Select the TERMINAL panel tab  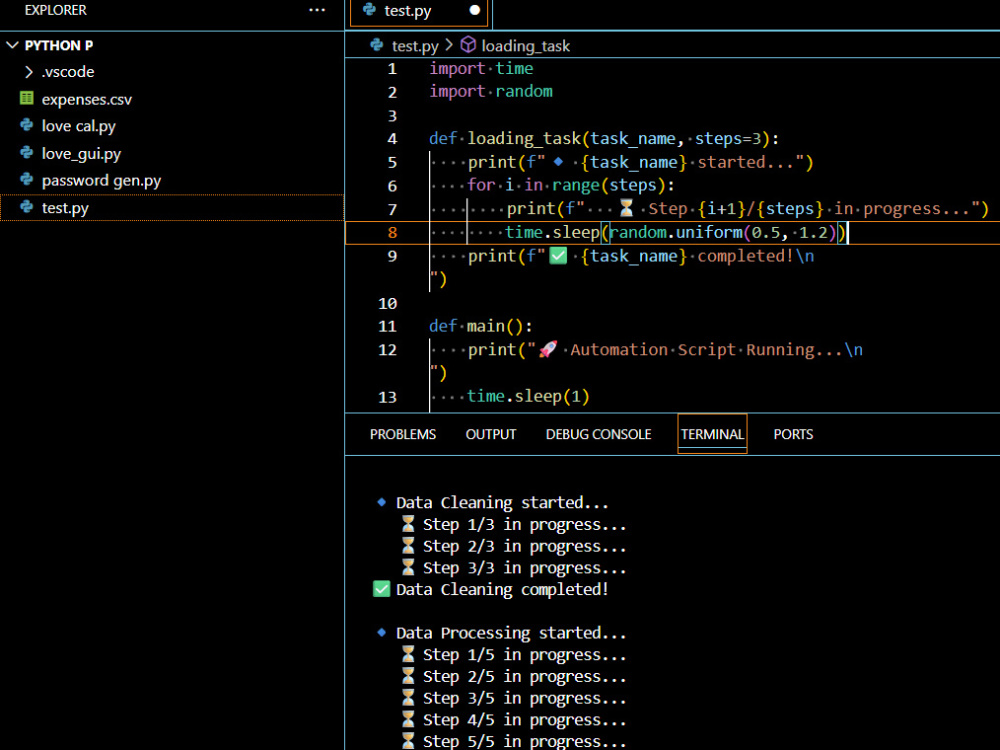click(x=712, y=434)
